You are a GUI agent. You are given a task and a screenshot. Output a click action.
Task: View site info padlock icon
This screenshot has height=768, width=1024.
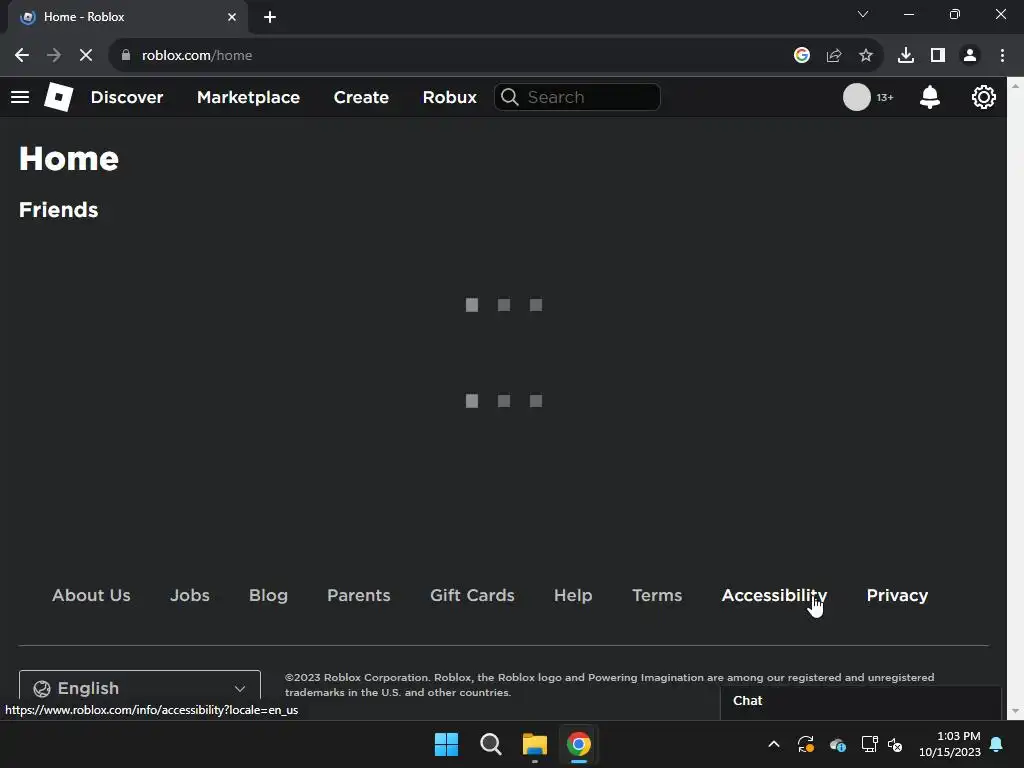coord(126,56)
